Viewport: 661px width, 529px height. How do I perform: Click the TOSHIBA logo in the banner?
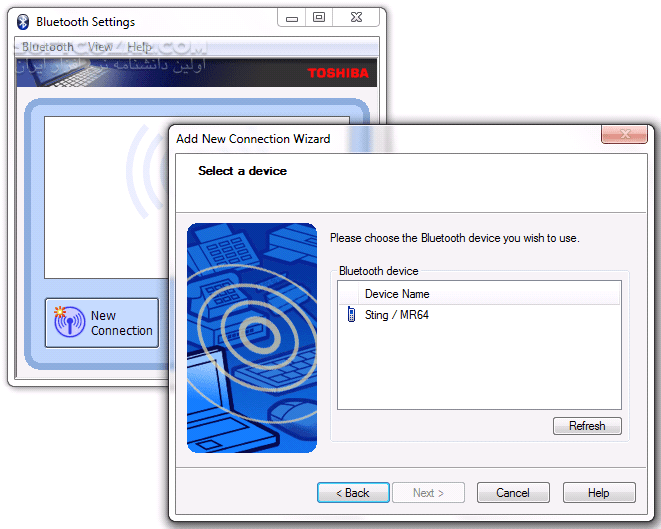[337, 73]
